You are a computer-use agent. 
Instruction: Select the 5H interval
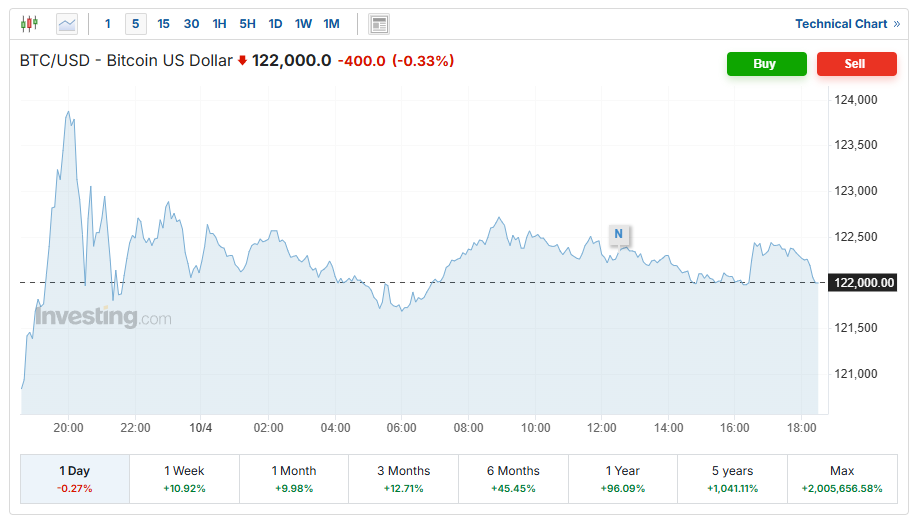(x=247, y=24)
